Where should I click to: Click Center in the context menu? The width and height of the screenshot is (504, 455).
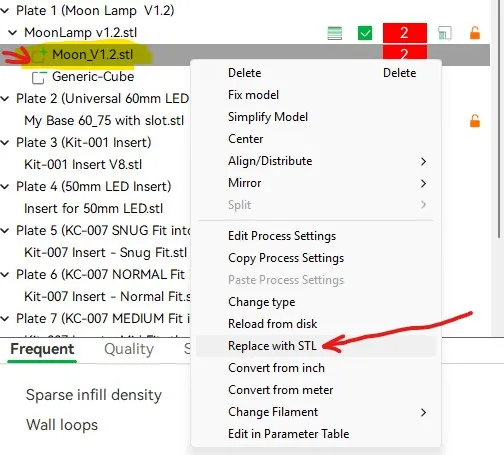click(x=316, y=139)
